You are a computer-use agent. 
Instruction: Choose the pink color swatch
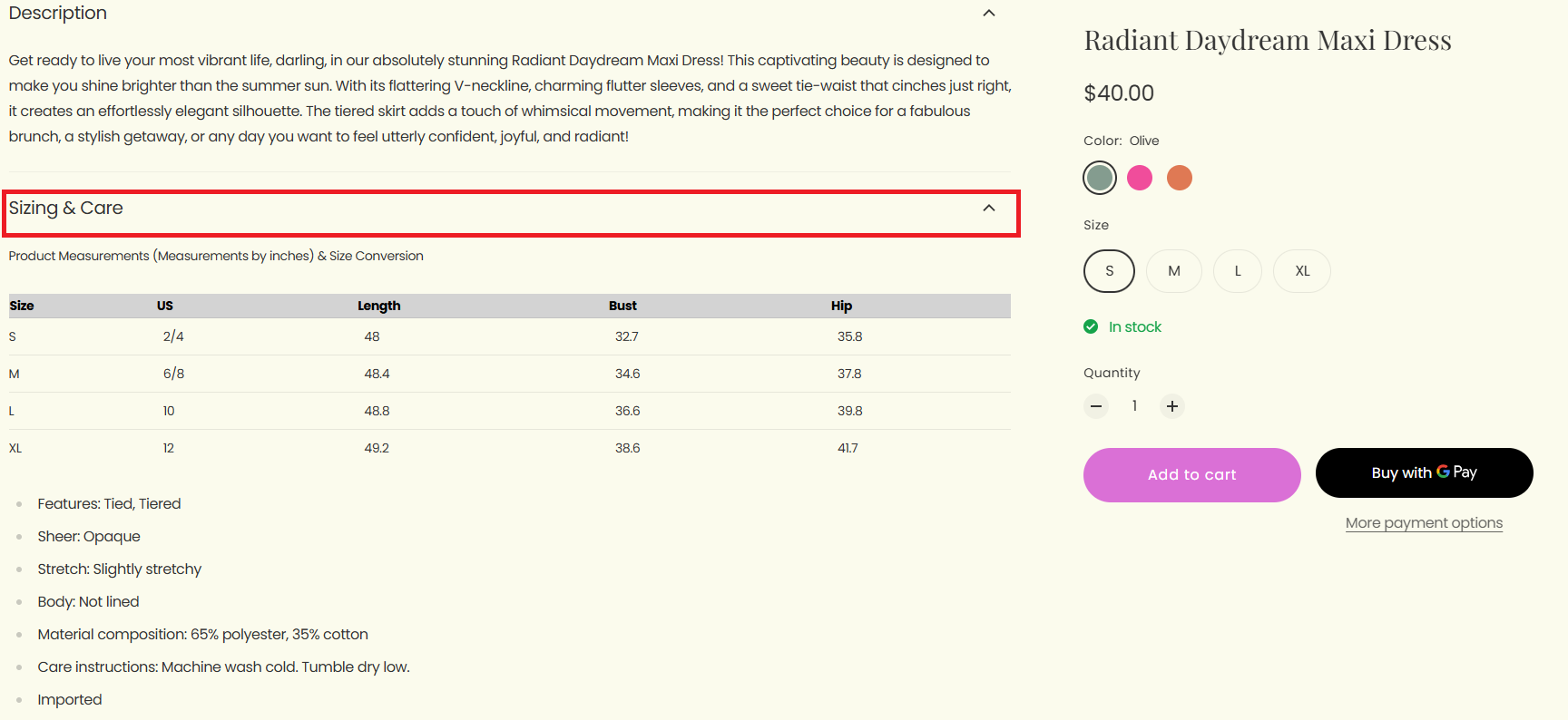pyautogui.click(x=1140, y=178)
